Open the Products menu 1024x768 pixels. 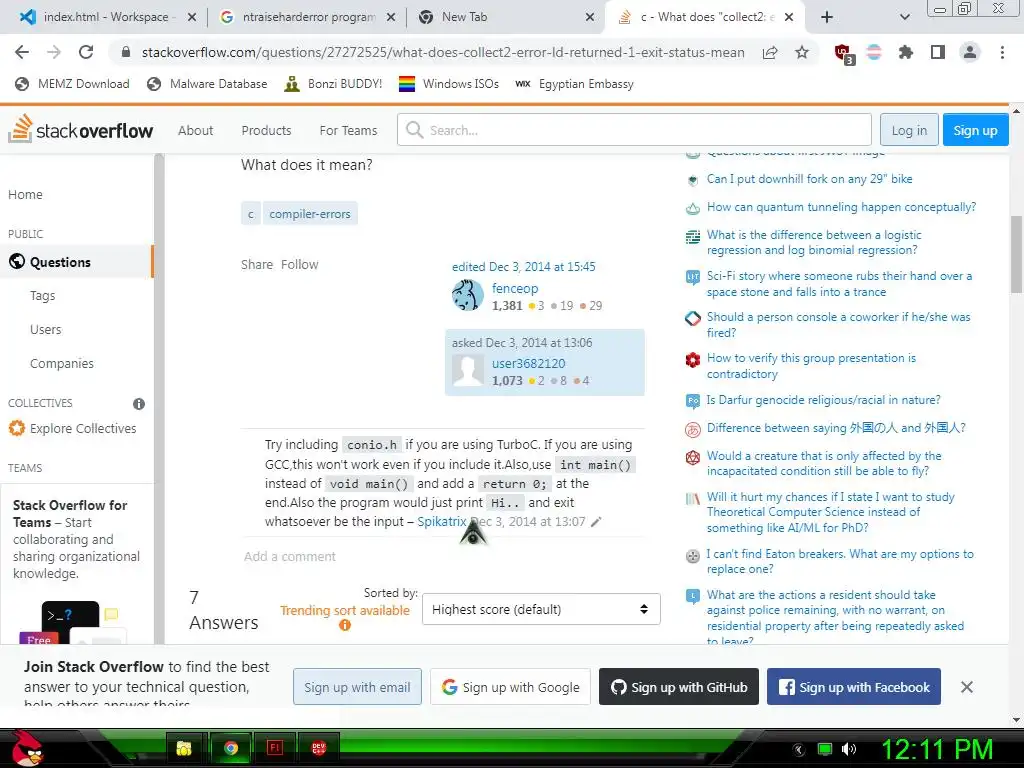click(x=266, y=131)
